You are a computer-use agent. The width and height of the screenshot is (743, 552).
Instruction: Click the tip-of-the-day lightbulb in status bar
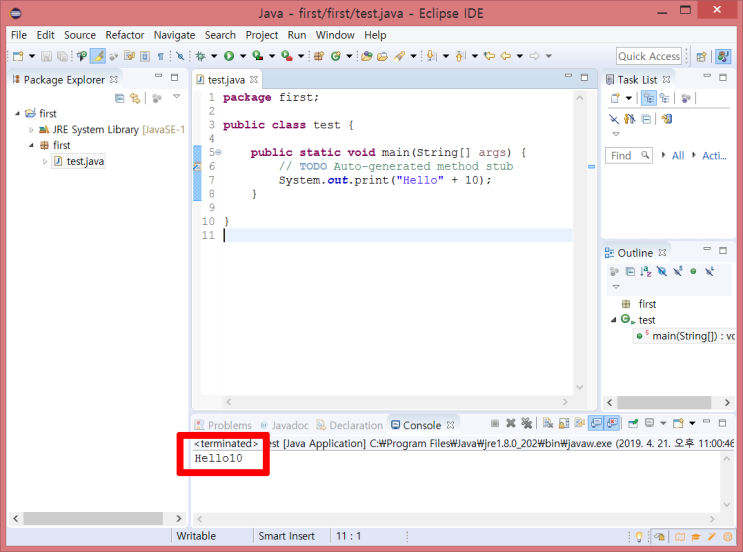639,537
